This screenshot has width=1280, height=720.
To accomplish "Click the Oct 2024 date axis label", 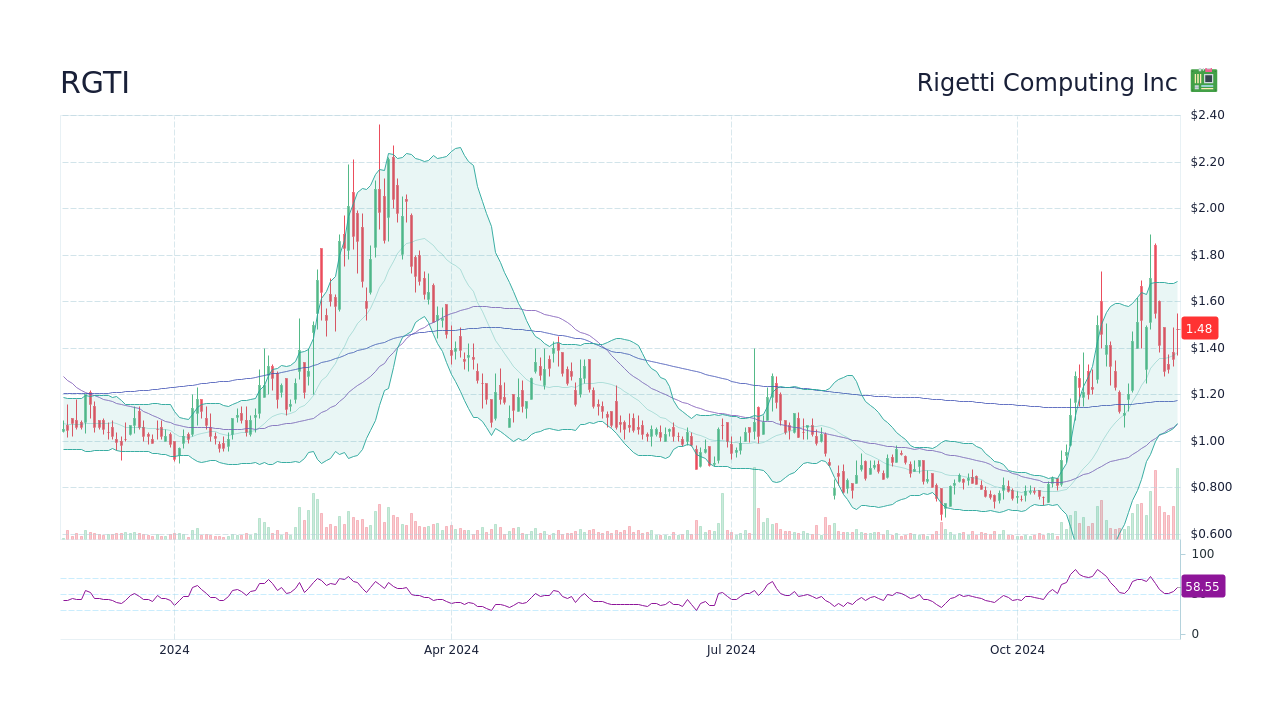I will [1017, 650].
